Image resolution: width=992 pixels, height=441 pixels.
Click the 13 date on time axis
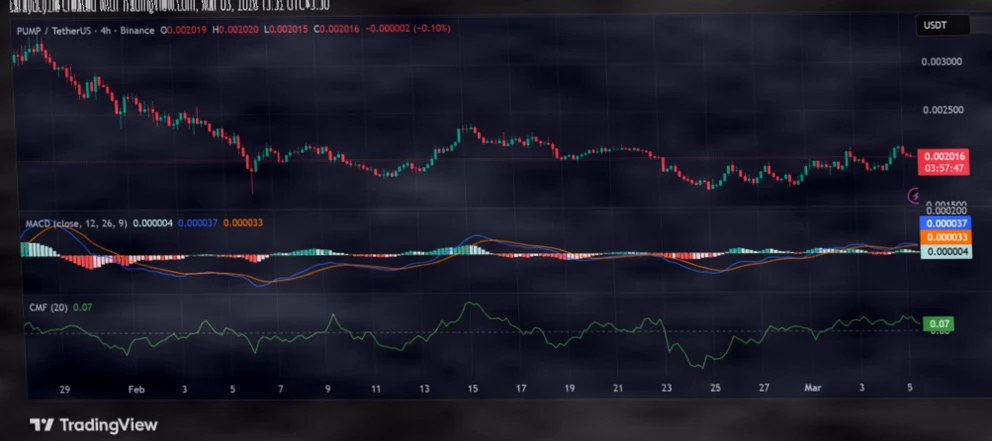point(424,389)
